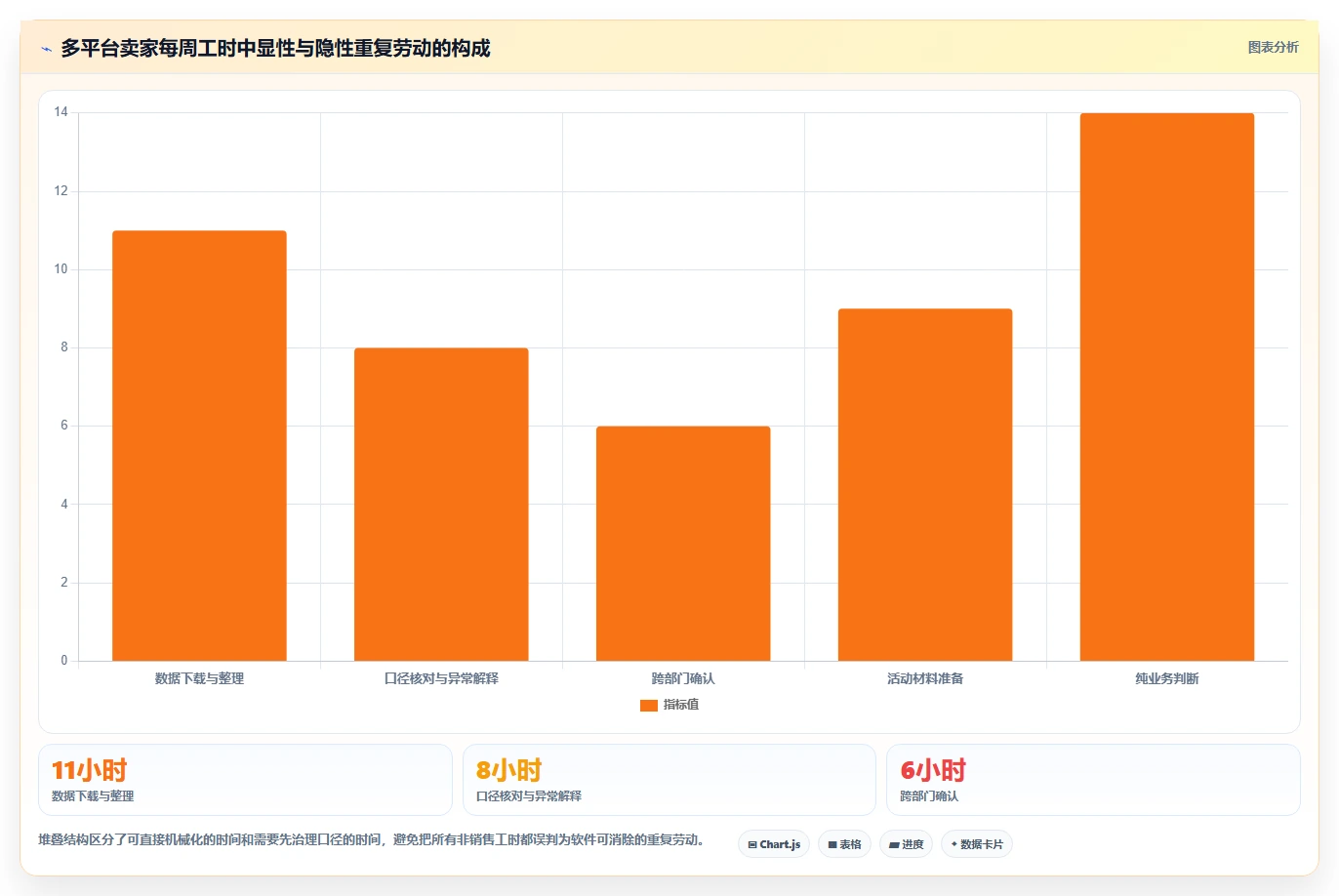
Task: Select the 活动材料准备 bar
Action: (x=925, y=485)
